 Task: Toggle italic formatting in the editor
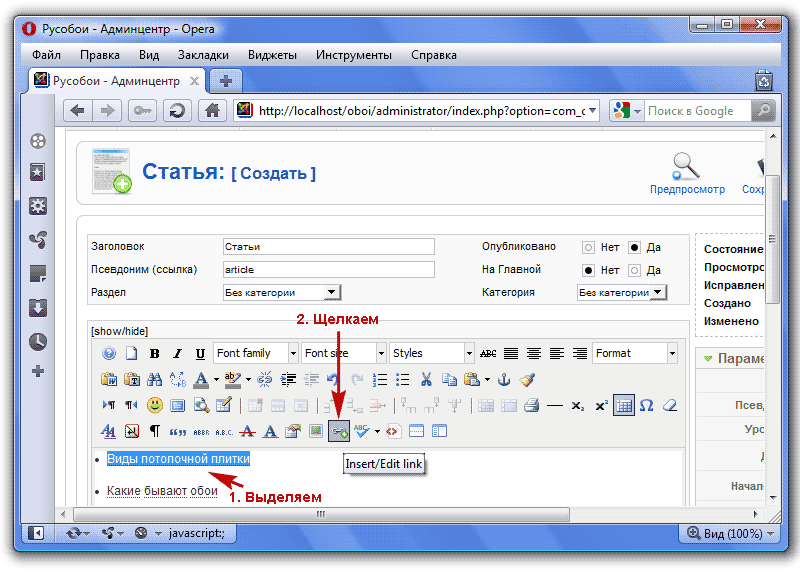tap(177, 354)
